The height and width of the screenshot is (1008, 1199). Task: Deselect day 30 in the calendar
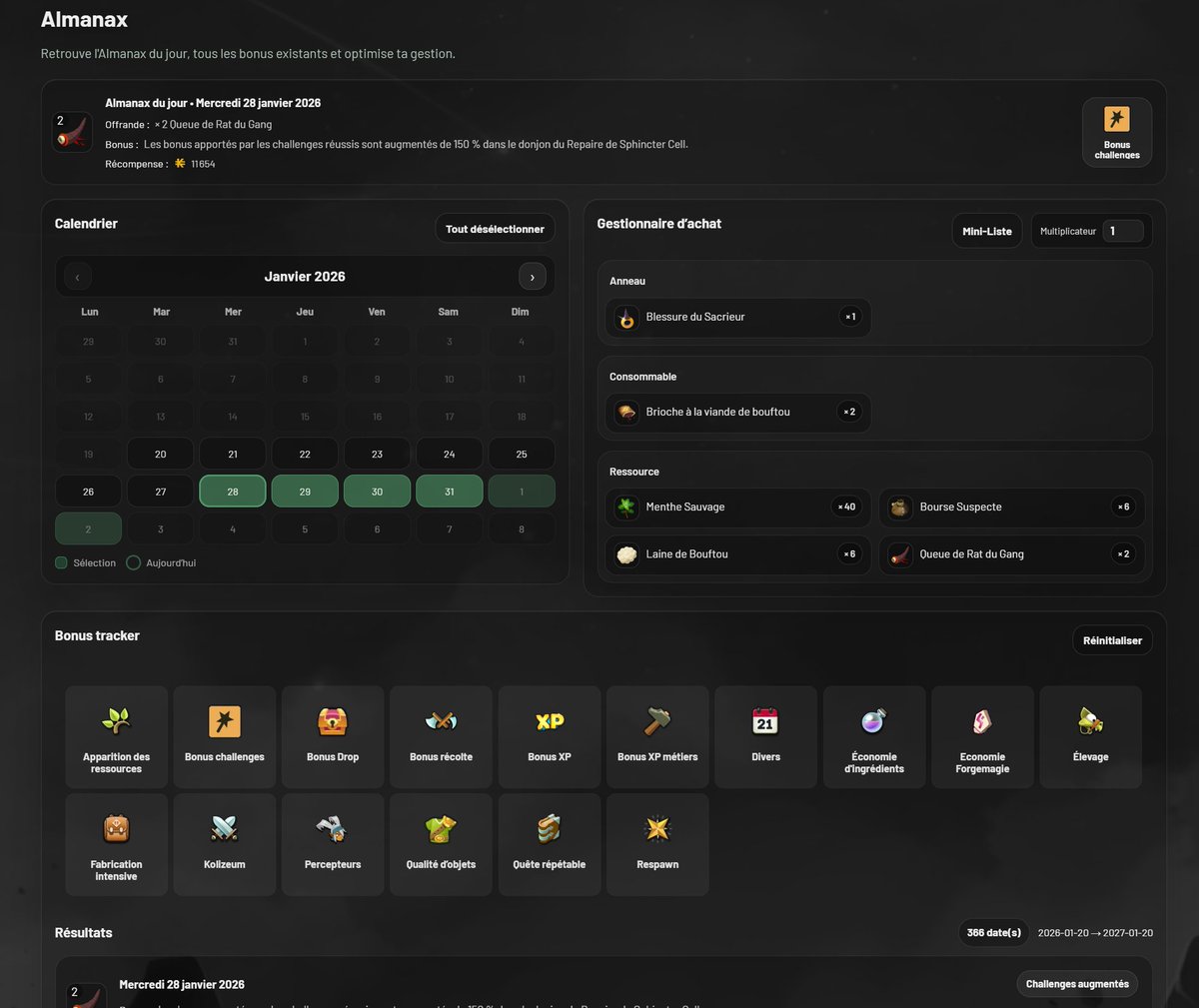[377, 492]
